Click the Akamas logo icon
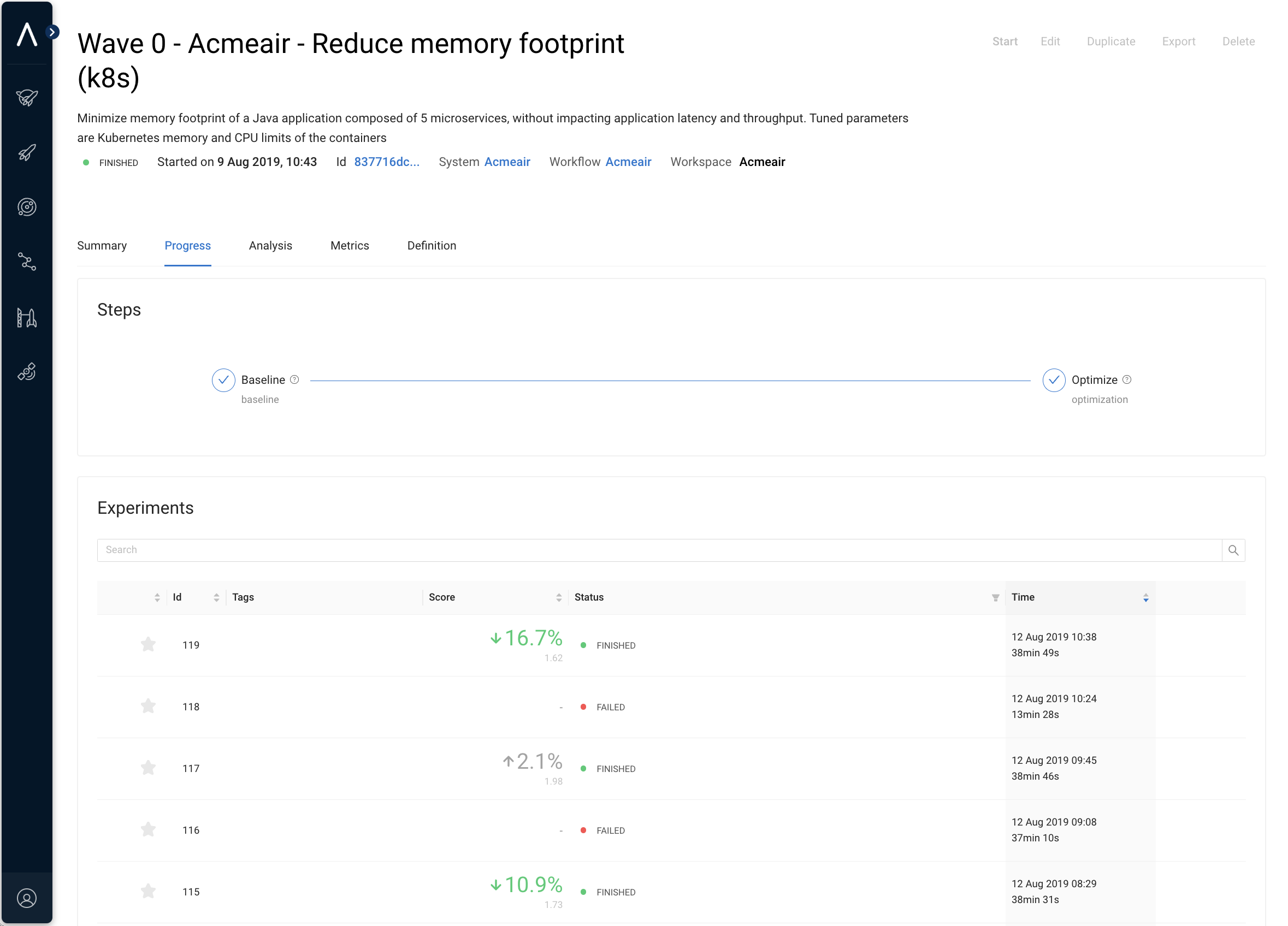 (x=26, y=34)
